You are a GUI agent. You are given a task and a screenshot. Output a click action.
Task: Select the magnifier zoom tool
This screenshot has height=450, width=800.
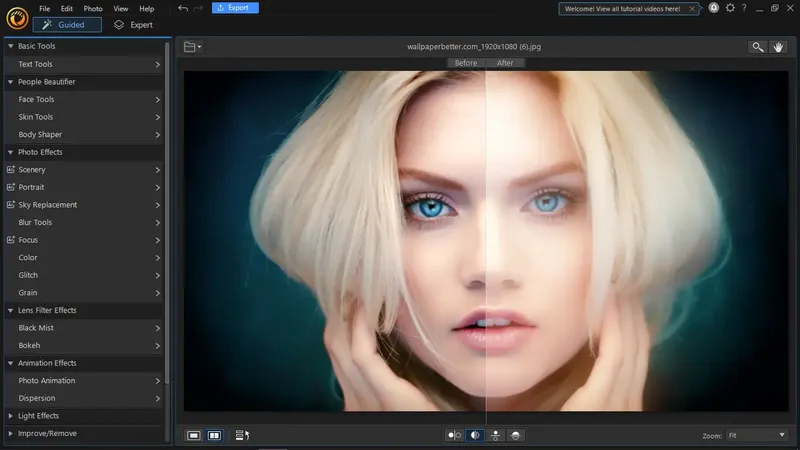759,47
